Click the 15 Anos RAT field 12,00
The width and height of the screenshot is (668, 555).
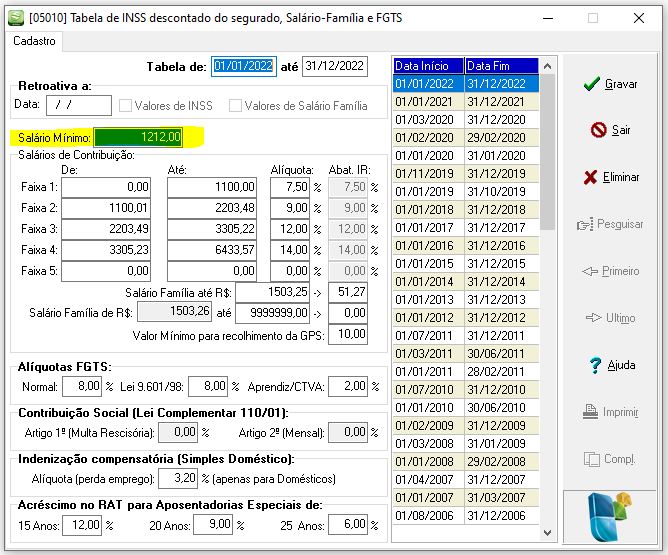point(82,525)
